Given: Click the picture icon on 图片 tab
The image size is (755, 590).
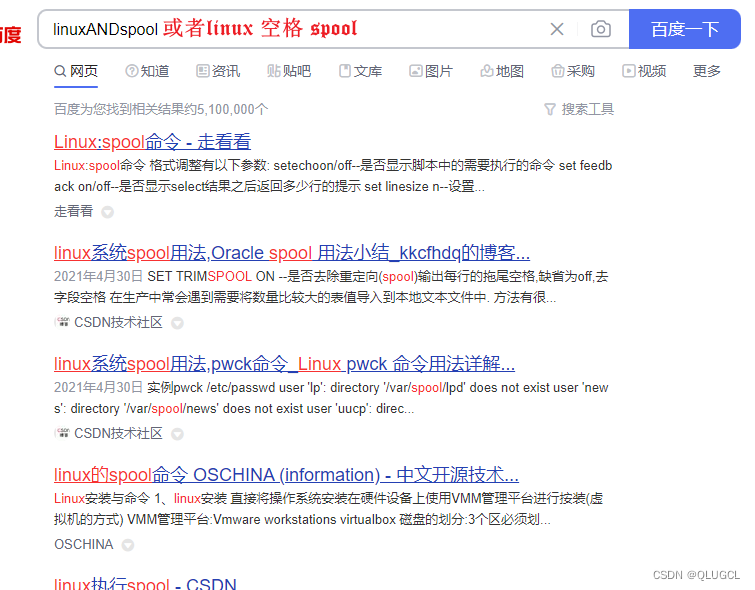Looking at the screenshot, I should (x=416, y=71).
